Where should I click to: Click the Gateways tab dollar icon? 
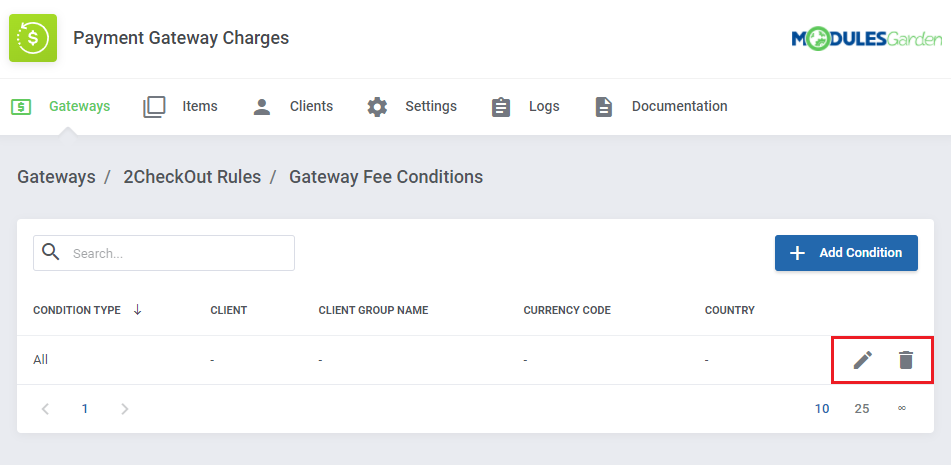(21, 107)
